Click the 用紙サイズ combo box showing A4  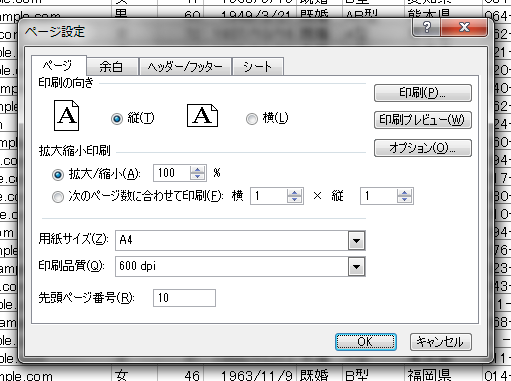point(240,240)
